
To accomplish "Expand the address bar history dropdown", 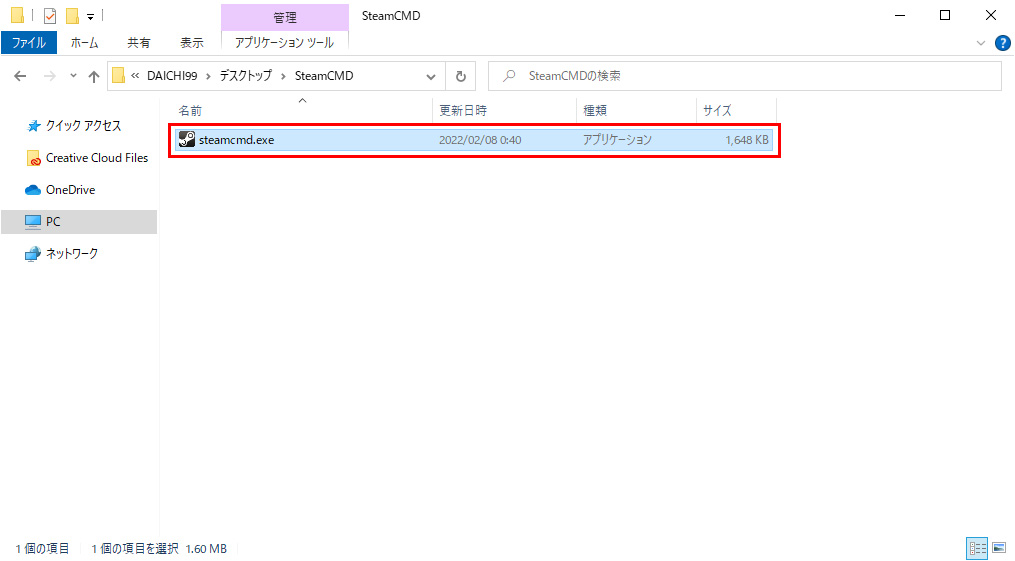I will click(431, 76).
